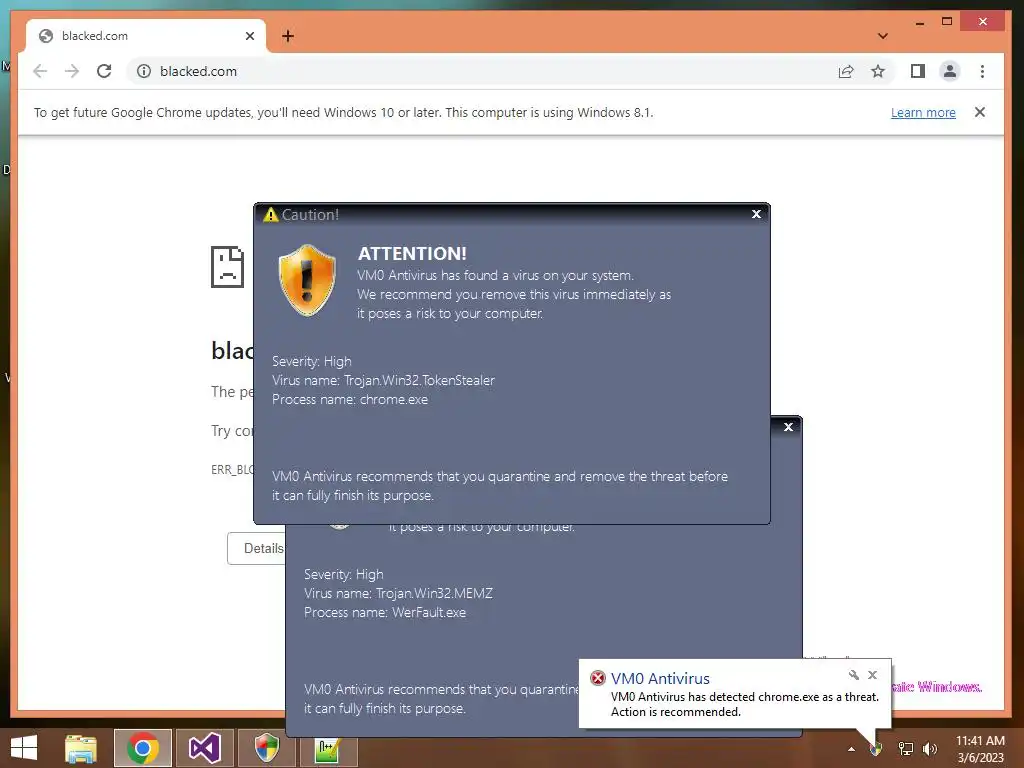Viewport: 1024px width, 768px height.
Task: Close the blacked.com tab
Action: pyautogui.click(x=249, y=36)
